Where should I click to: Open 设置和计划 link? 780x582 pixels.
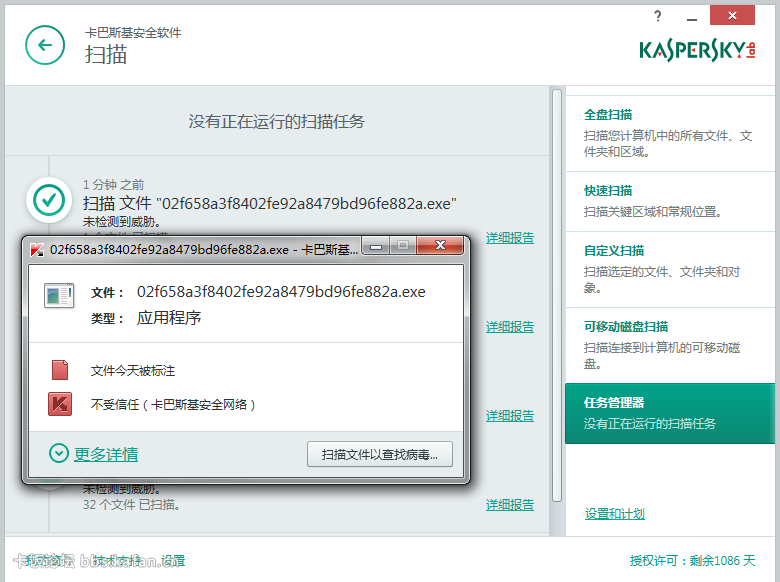click(615, 514)
